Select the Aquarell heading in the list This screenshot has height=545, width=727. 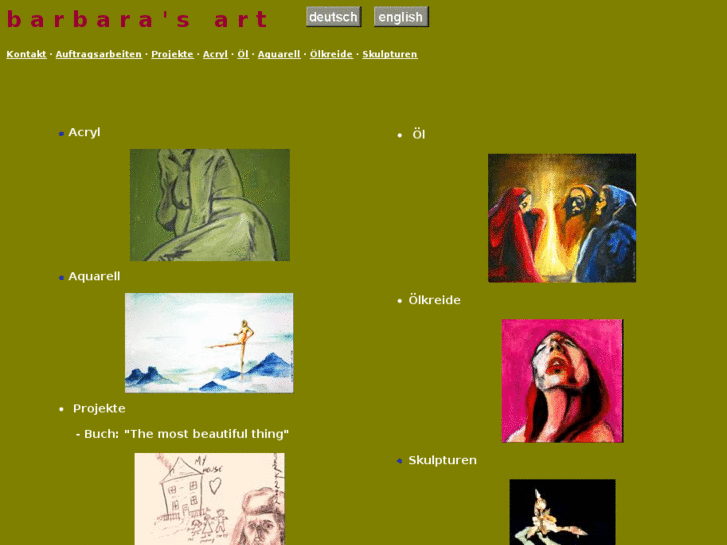coord(94,276)
